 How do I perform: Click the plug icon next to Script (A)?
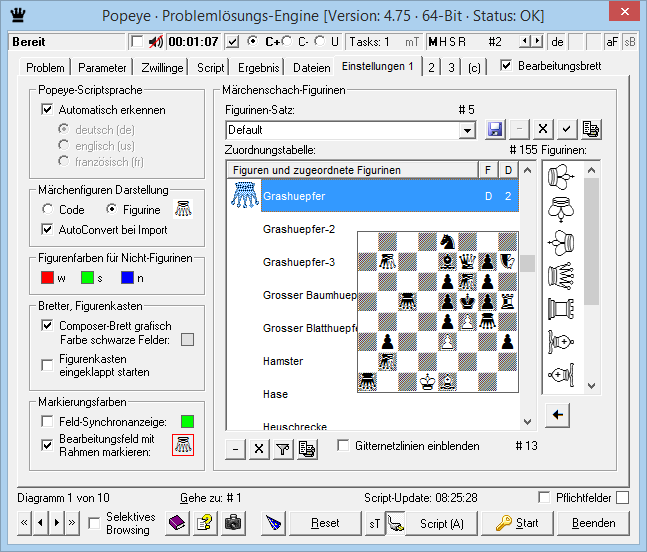point(396,523)
